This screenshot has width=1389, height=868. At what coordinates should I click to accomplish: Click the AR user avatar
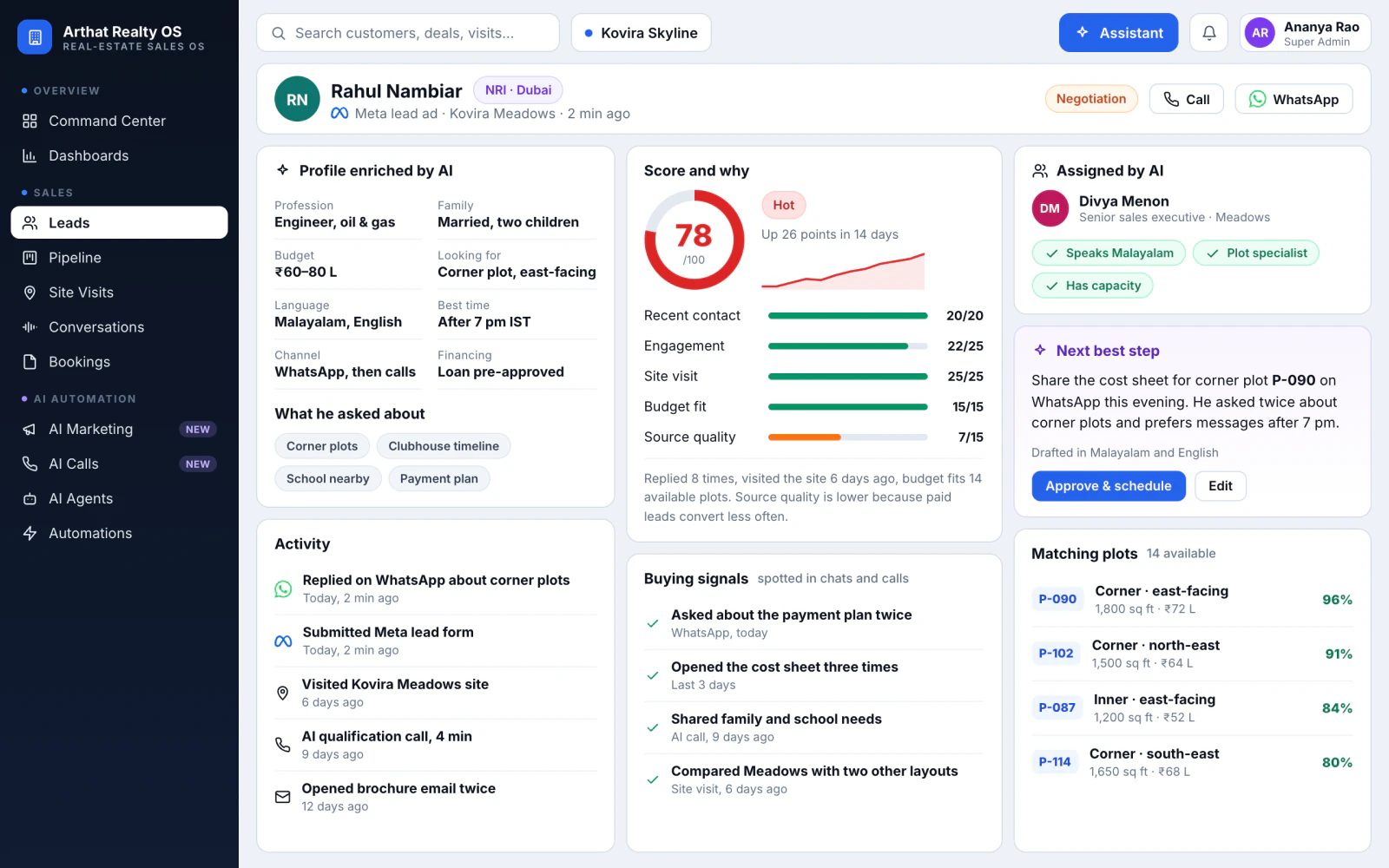point(1260,33)
